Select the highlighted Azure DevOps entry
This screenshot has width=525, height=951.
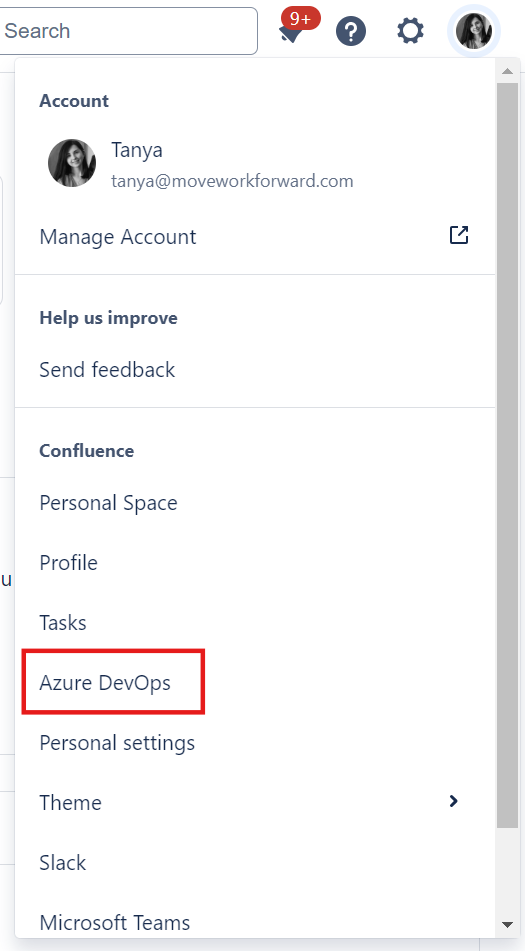click(x=113, y=682)
